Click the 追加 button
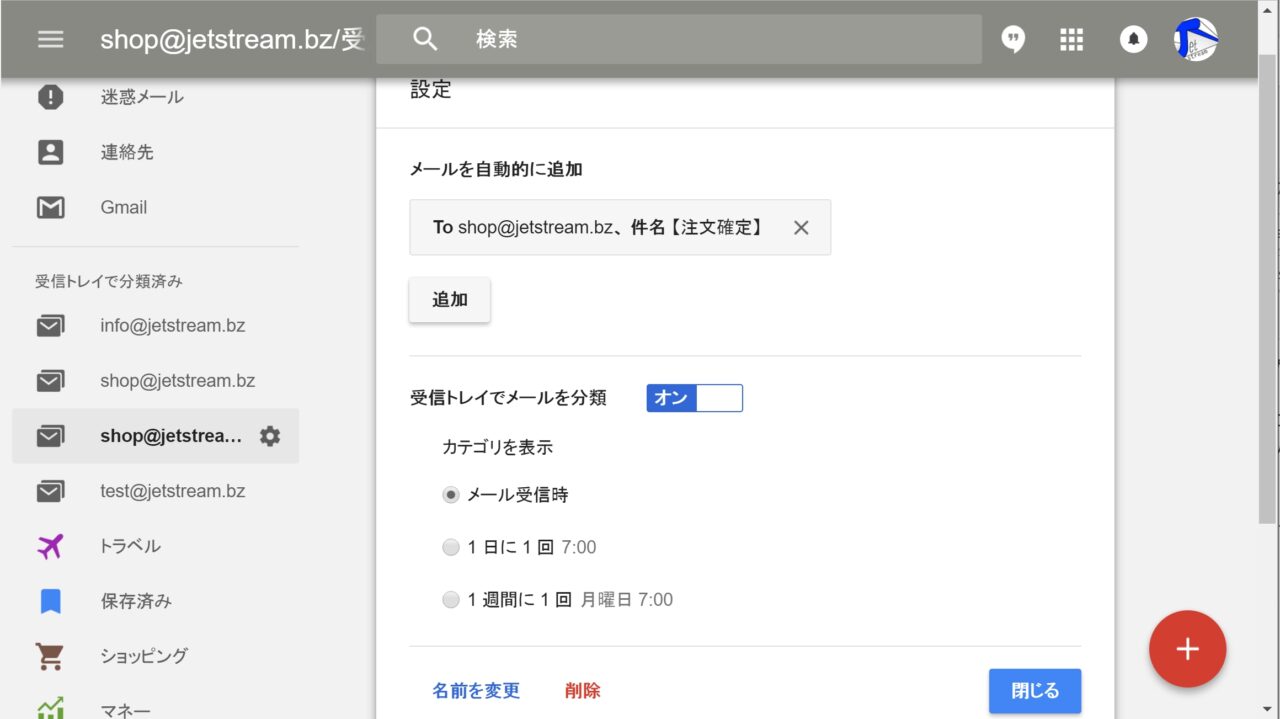The image size is (1280, 719). point(449,300)
